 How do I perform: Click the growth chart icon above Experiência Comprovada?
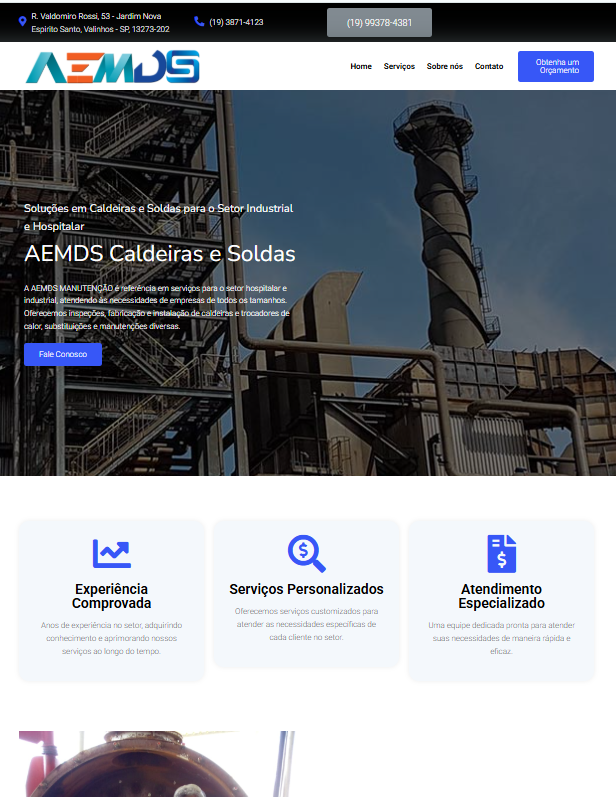coord(112,554)
